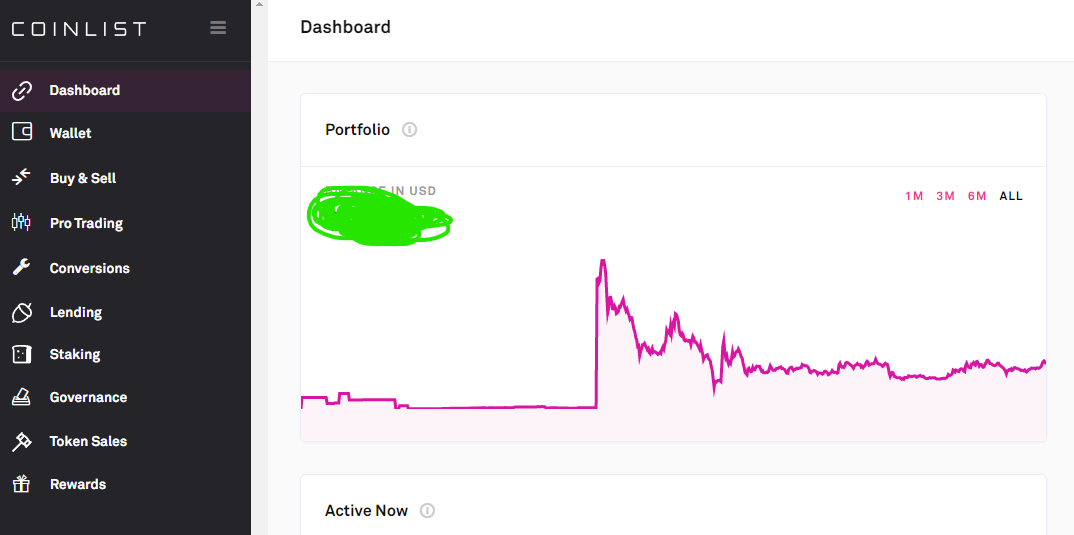This screenshot has width=1074, height=535.
Task: Go to the CoinList logo home
Action: [79, 29]
